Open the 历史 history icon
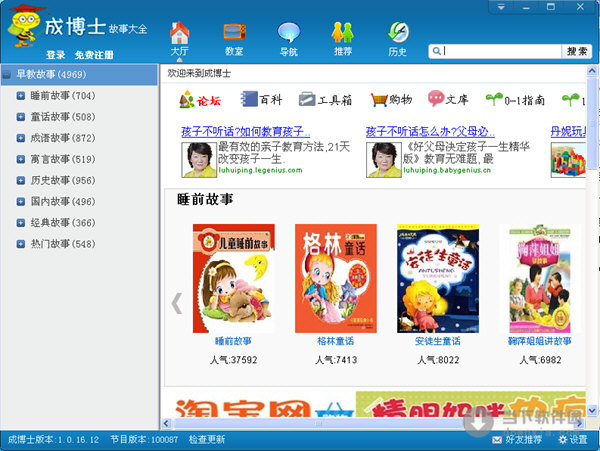 (397, 36)
